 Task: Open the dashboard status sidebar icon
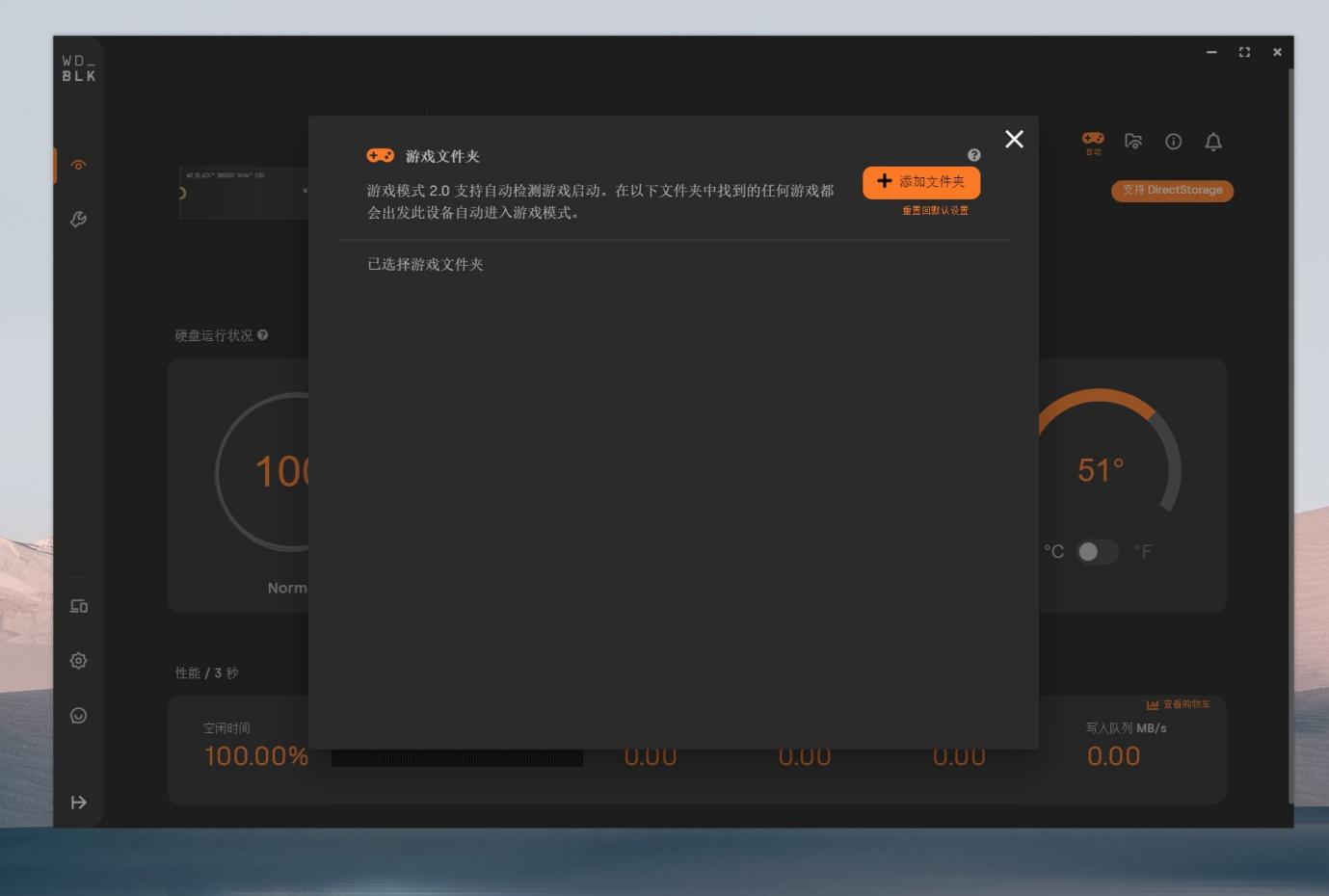[x=79, y=165]
